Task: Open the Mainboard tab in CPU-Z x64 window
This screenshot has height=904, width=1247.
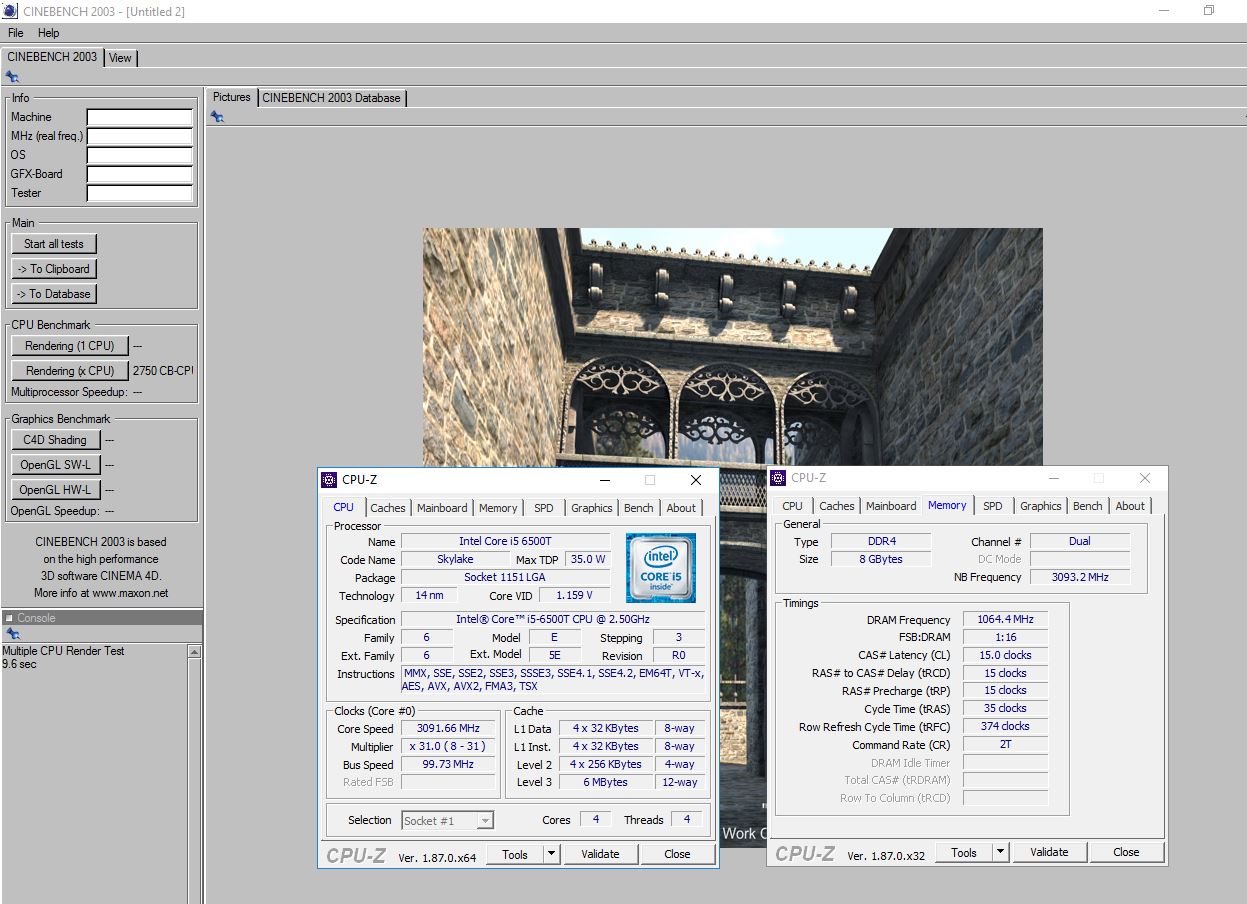Action: coord(442,508)
